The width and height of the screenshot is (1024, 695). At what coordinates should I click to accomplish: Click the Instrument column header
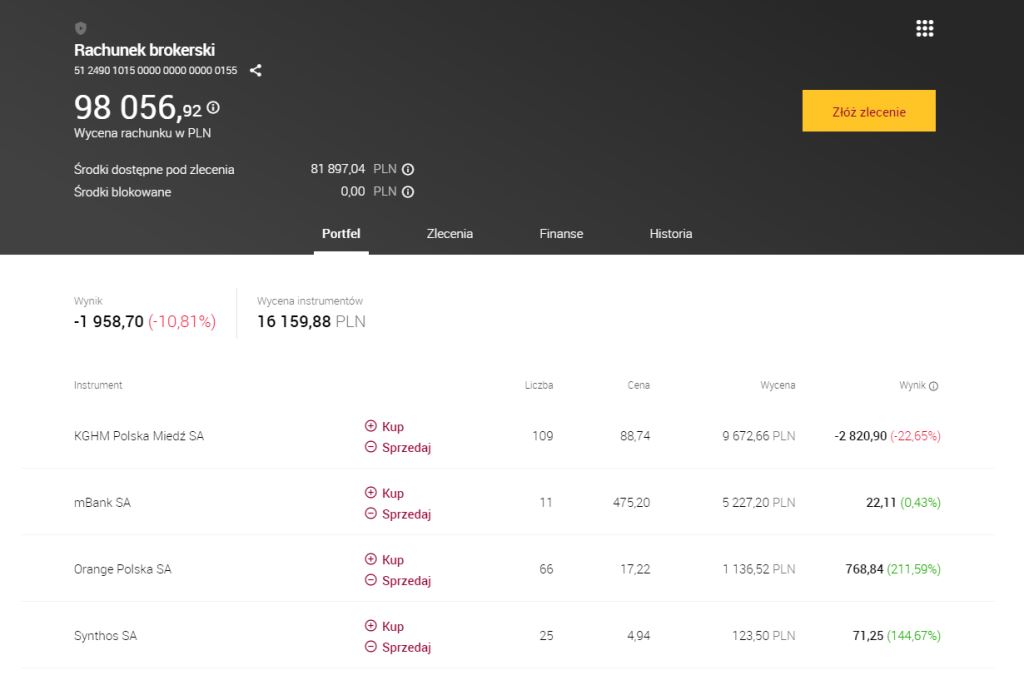coord(98,385)
